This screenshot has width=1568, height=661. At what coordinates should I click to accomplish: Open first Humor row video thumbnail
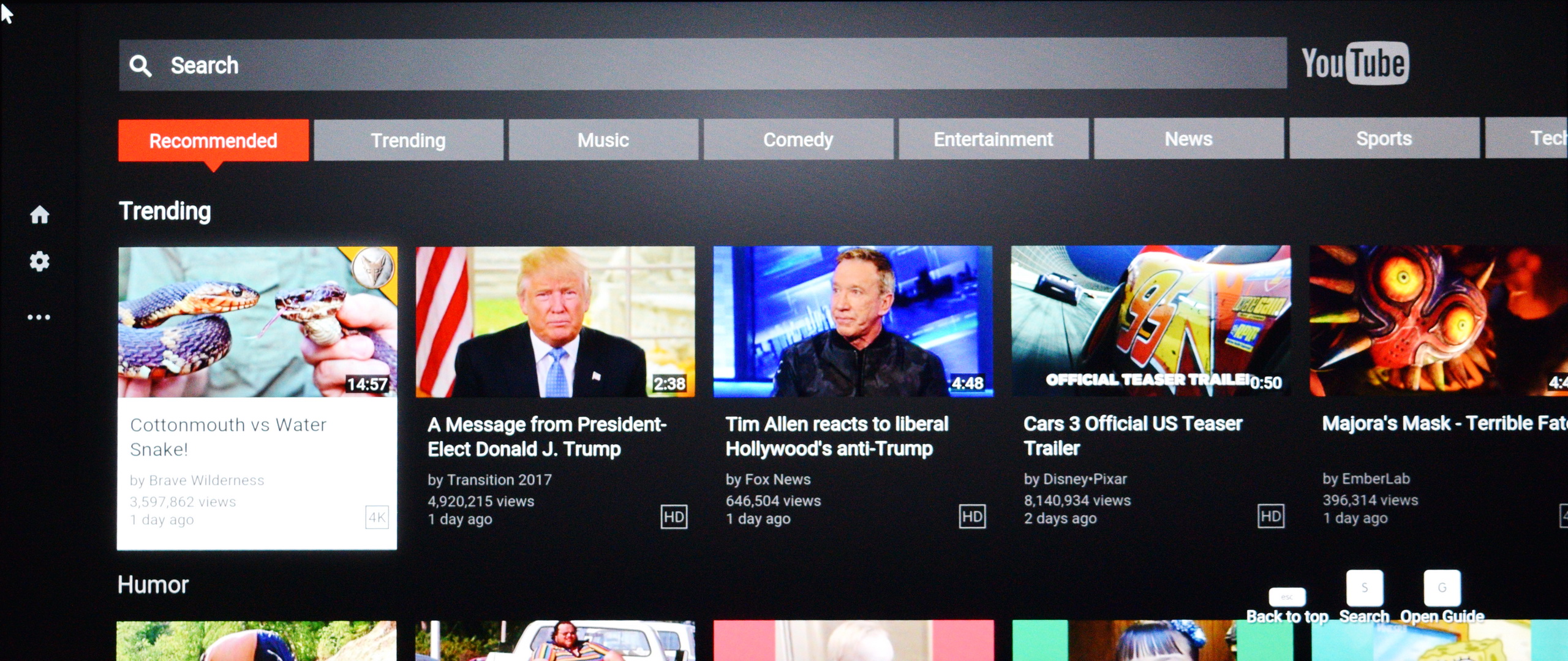tap(257, 641)
